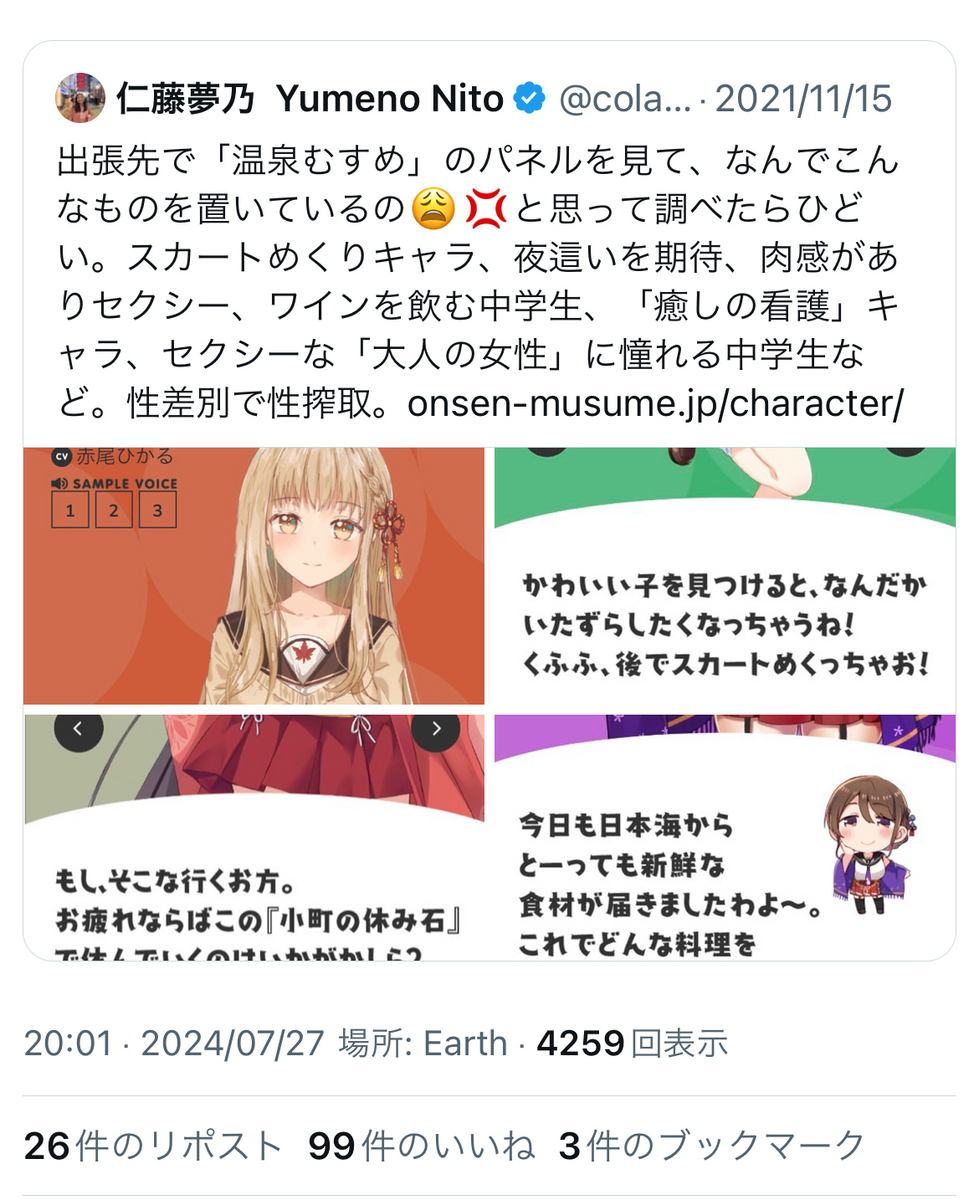
Task: Open the 仁藤夢乃 Yumeno Nito display name
Action: coord(310,99)
